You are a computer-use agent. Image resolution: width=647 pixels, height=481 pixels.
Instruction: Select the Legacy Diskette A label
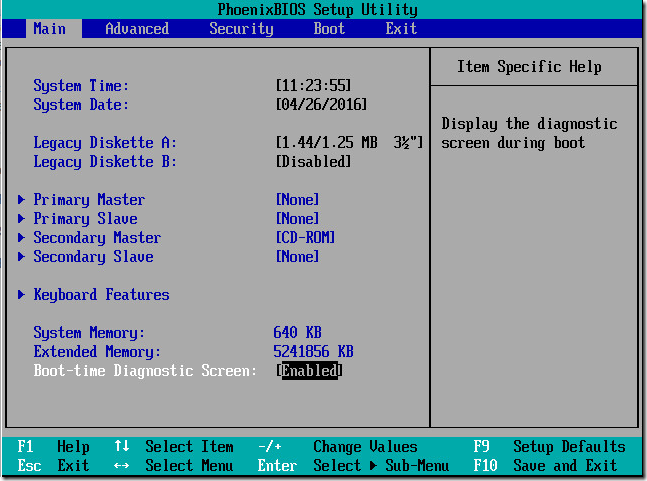click(x=105, y=143)
